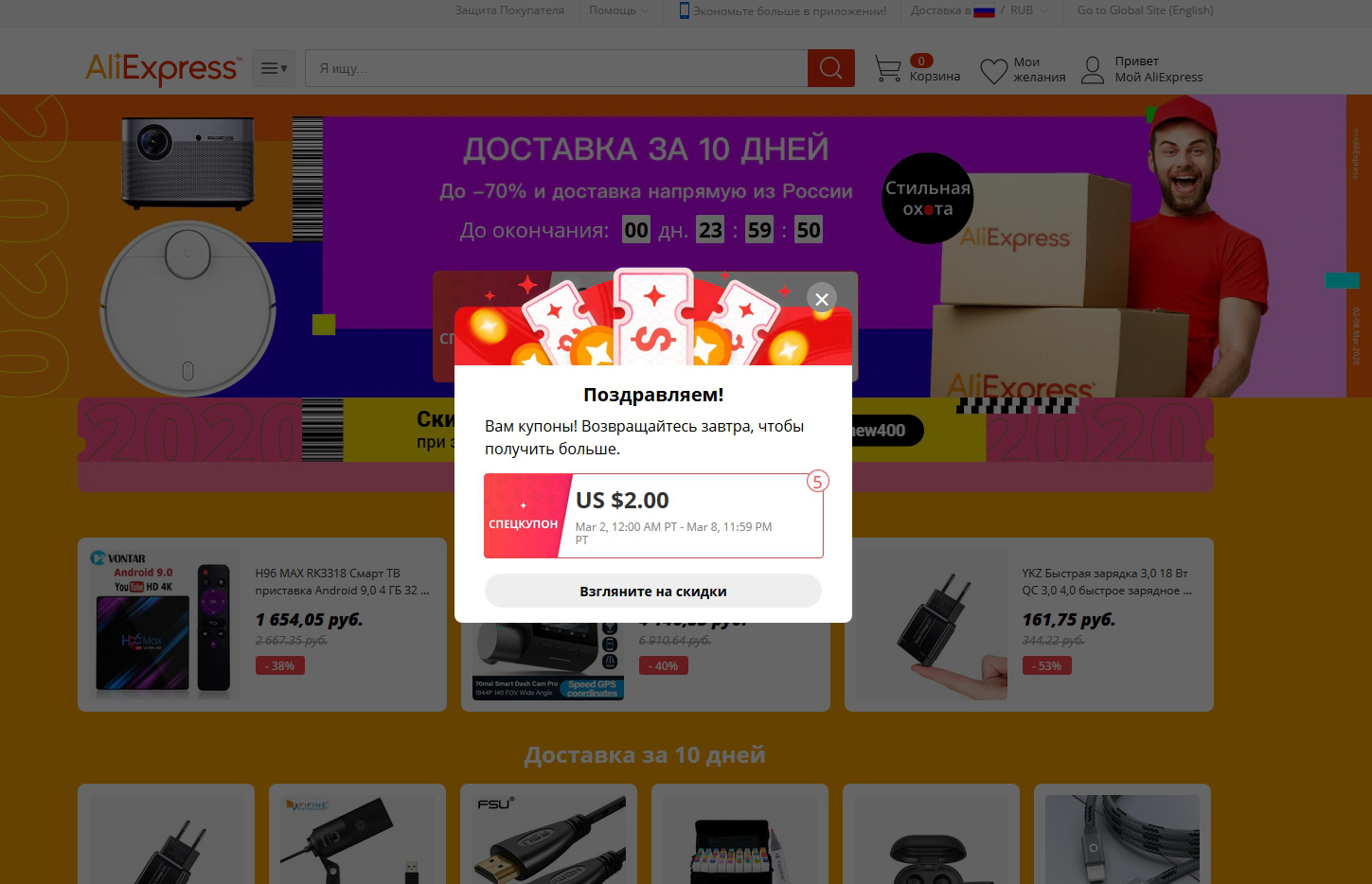Click the orange search magnifier button
Image resolution: width=1372 pixels, height=884 pixels.
click(x=830, y=68)
